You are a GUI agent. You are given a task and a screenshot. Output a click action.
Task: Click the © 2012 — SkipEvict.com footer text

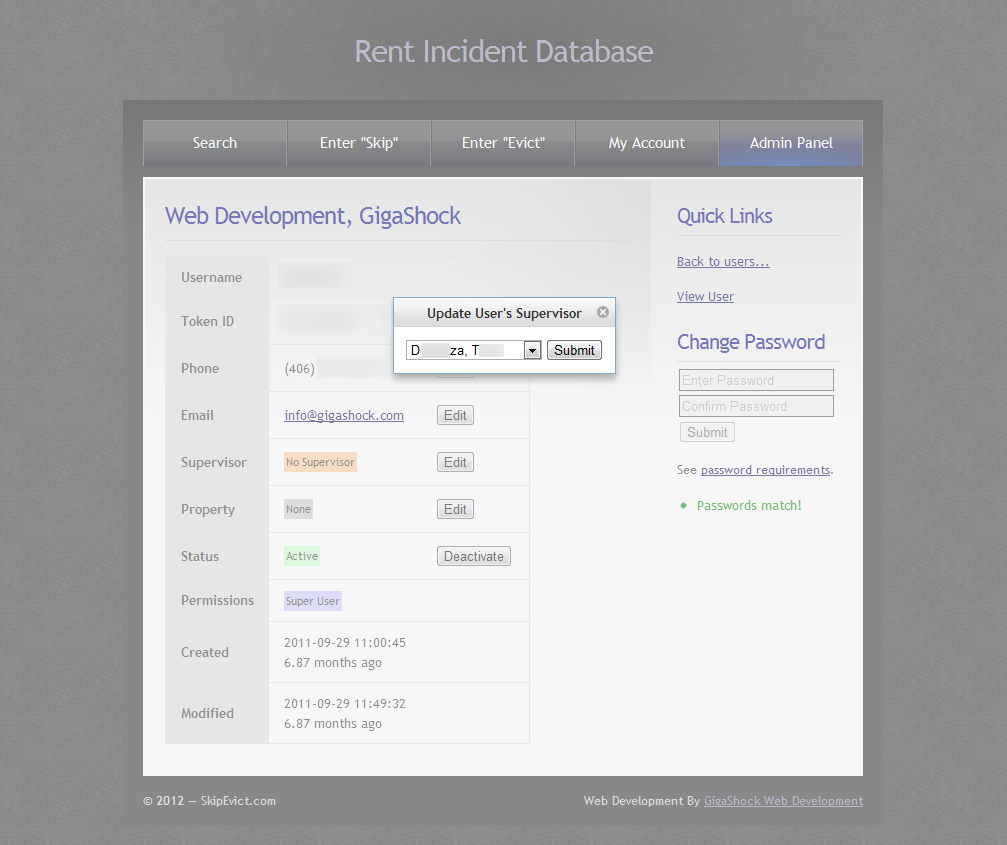click(x=209, y=801)
